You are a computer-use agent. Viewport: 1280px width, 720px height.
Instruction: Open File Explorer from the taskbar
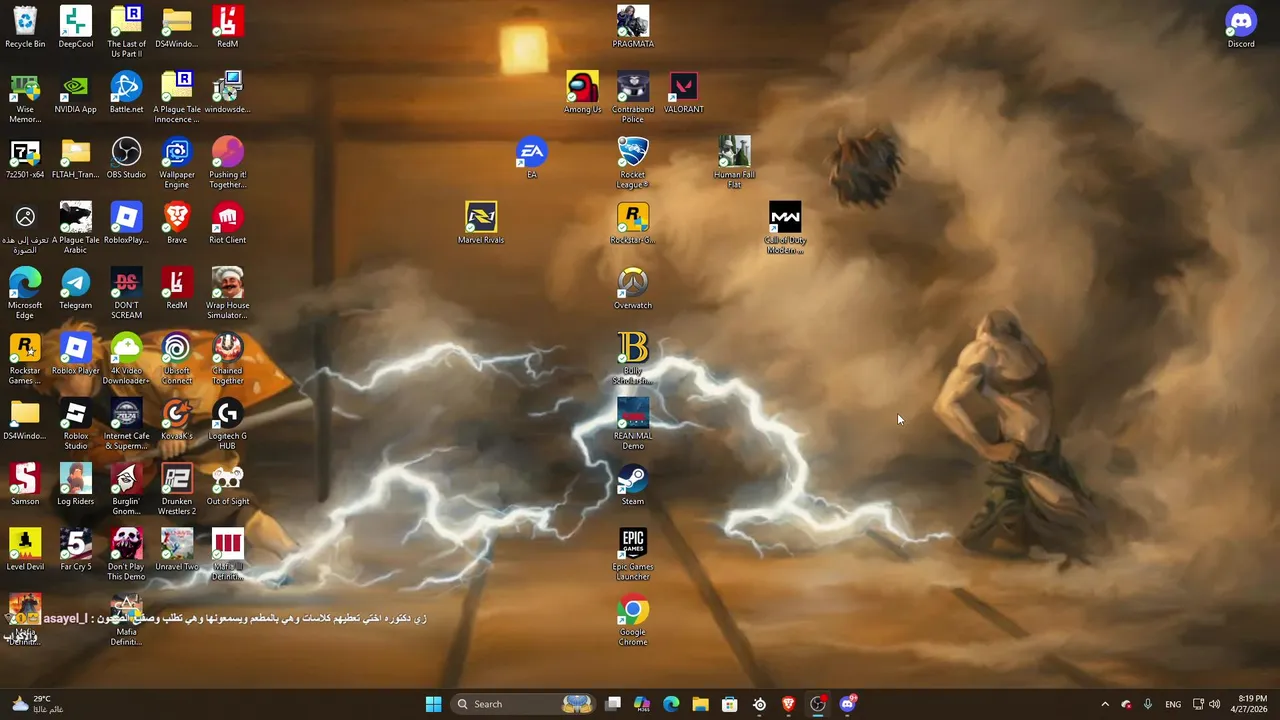[700, 704]
